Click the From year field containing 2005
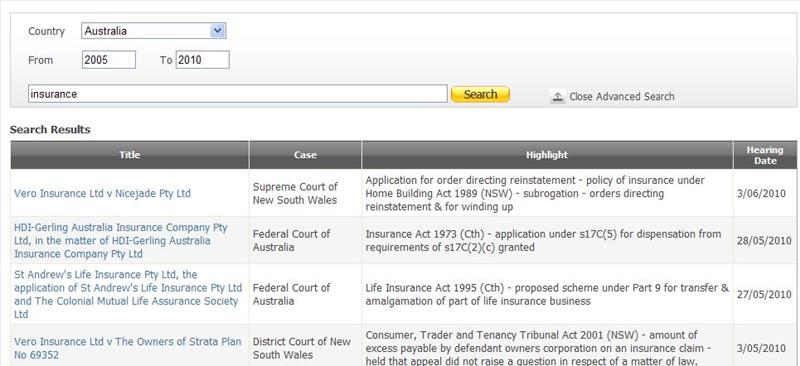 click(109, 60)
